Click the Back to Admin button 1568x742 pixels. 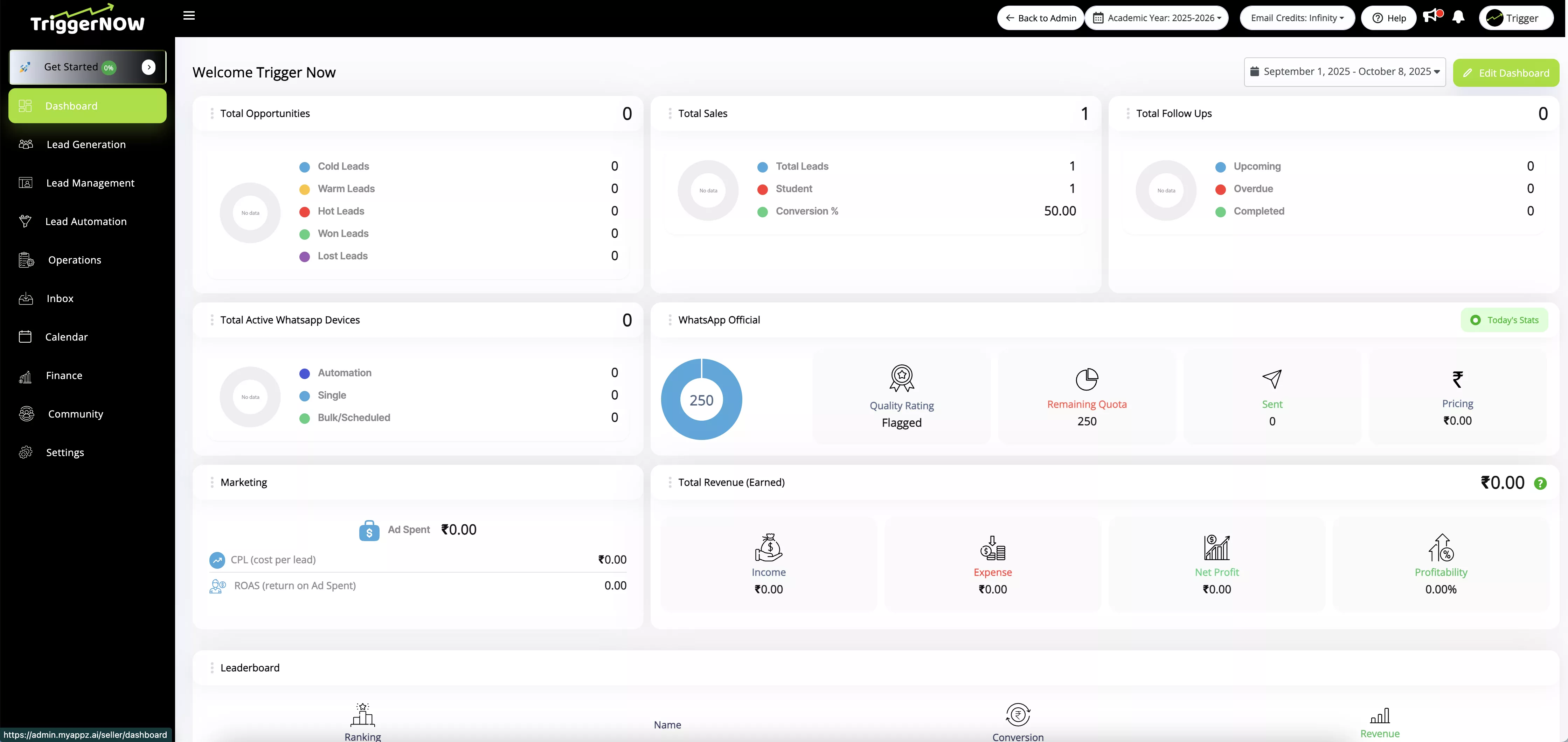[1040, 17]
